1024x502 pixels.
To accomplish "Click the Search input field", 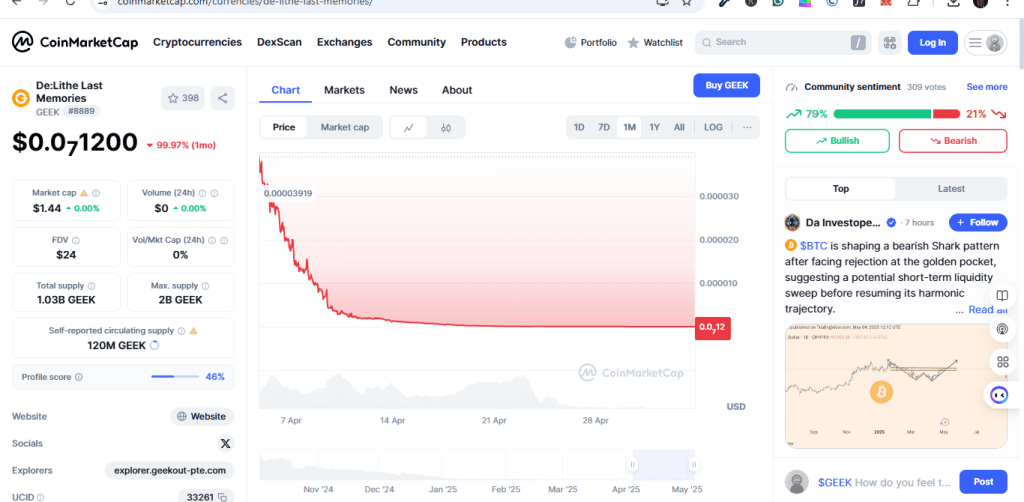I will tap(782, 42).
